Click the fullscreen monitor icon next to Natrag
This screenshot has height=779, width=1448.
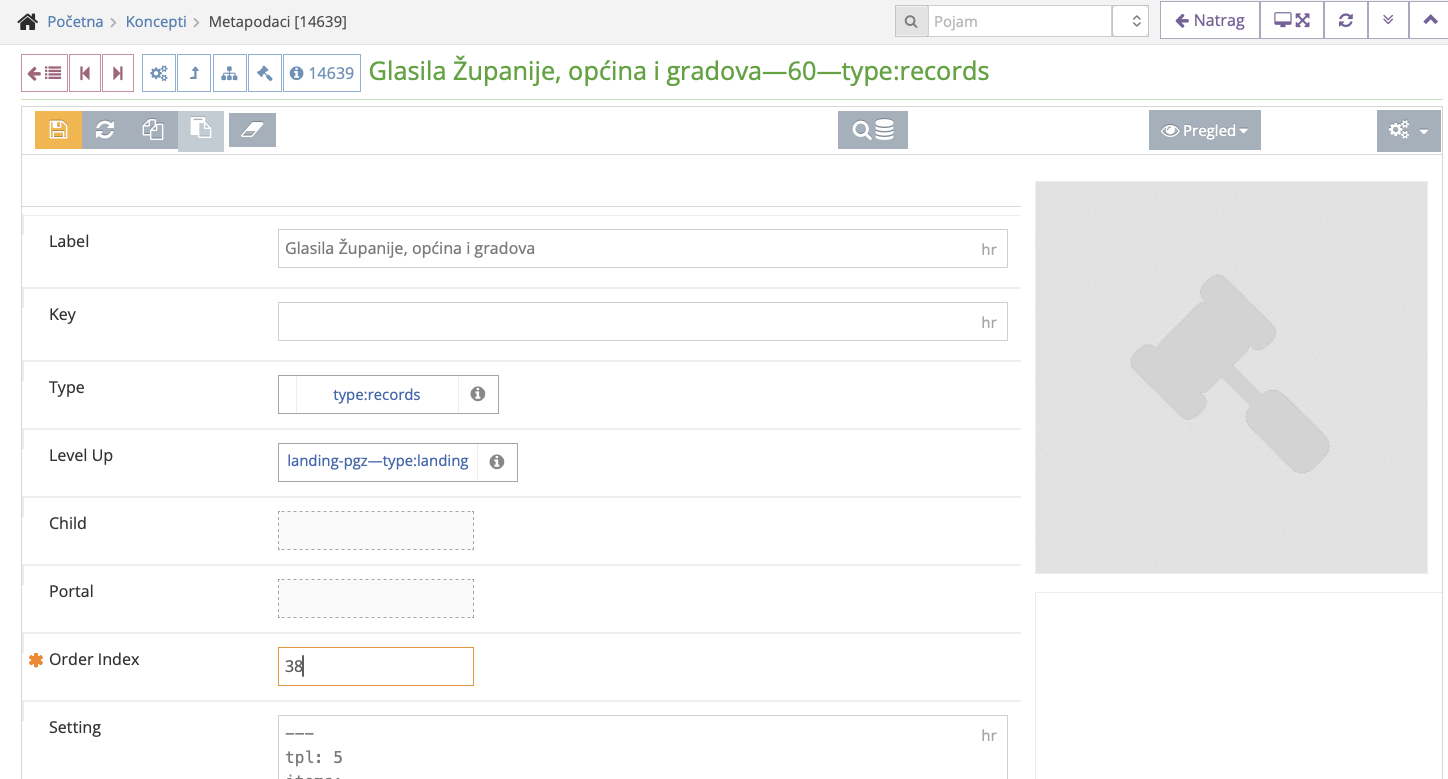coord(1291,20)
